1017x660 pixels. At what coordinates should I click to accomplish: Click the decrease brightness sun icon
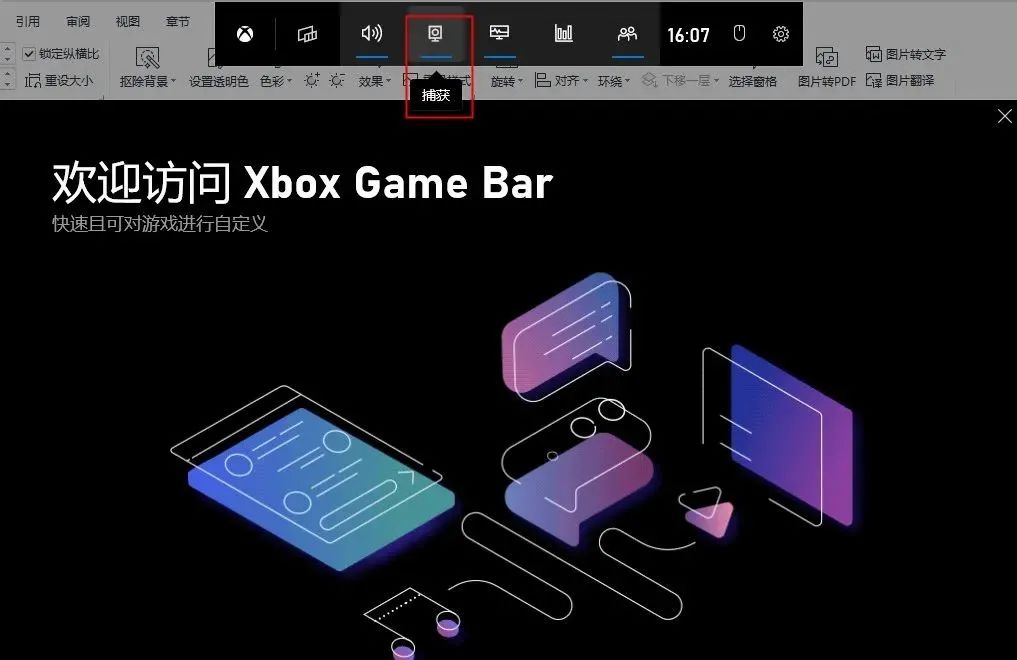pos(337,80)
